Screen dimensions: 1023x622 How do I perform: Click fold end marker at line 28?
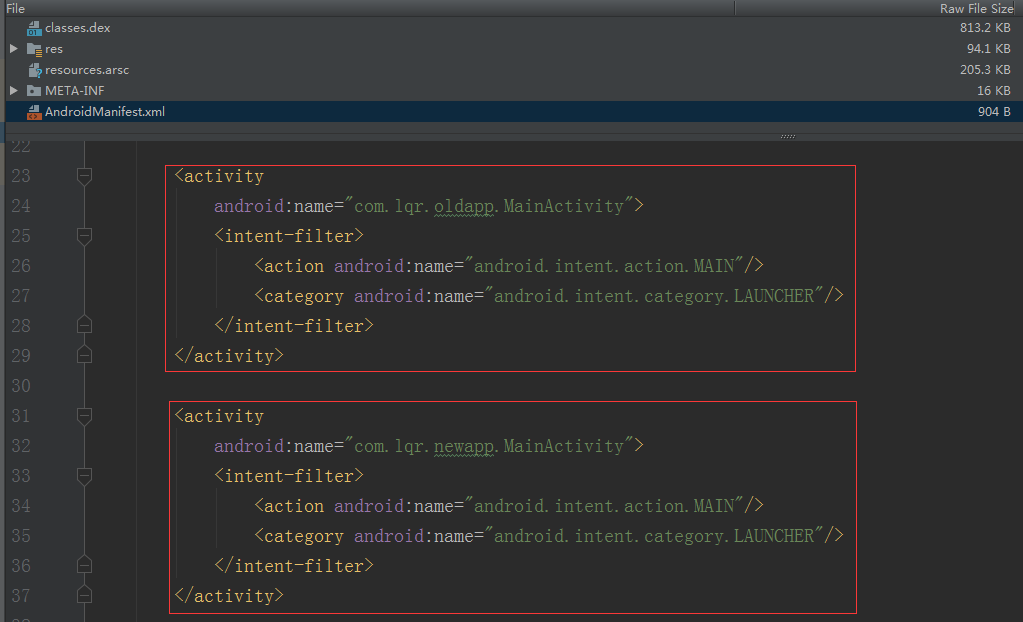pyautogui.click(x=84, y=324)
